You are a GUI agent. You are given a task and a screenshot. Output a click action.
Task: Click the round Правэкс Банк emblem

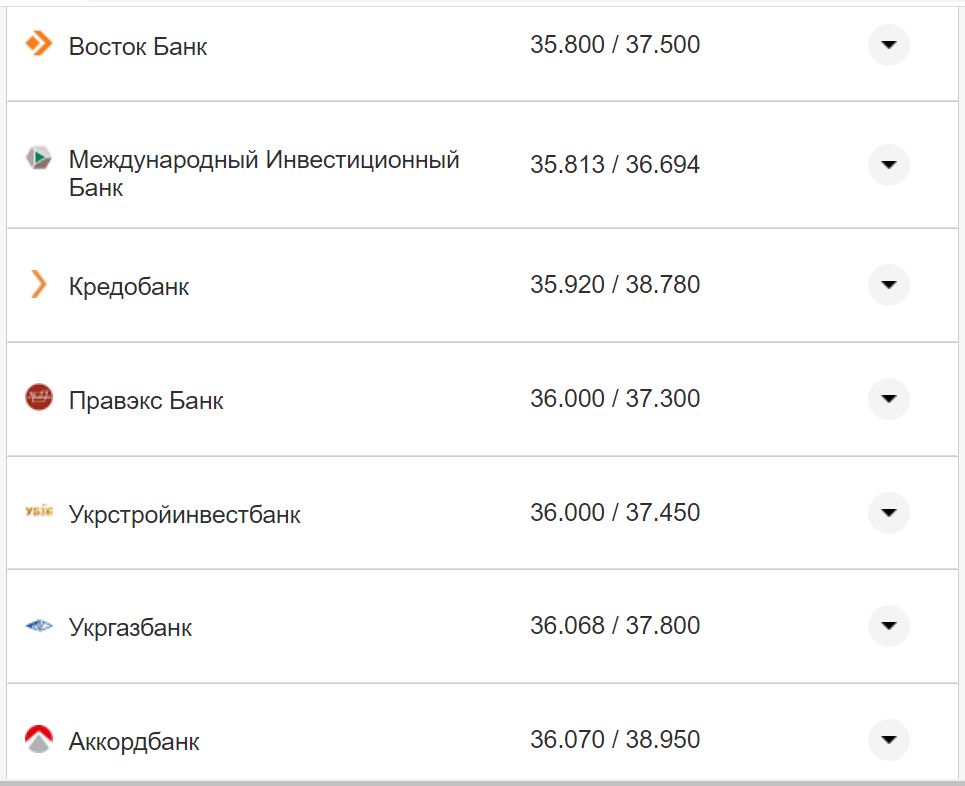[x=38, y=398]
